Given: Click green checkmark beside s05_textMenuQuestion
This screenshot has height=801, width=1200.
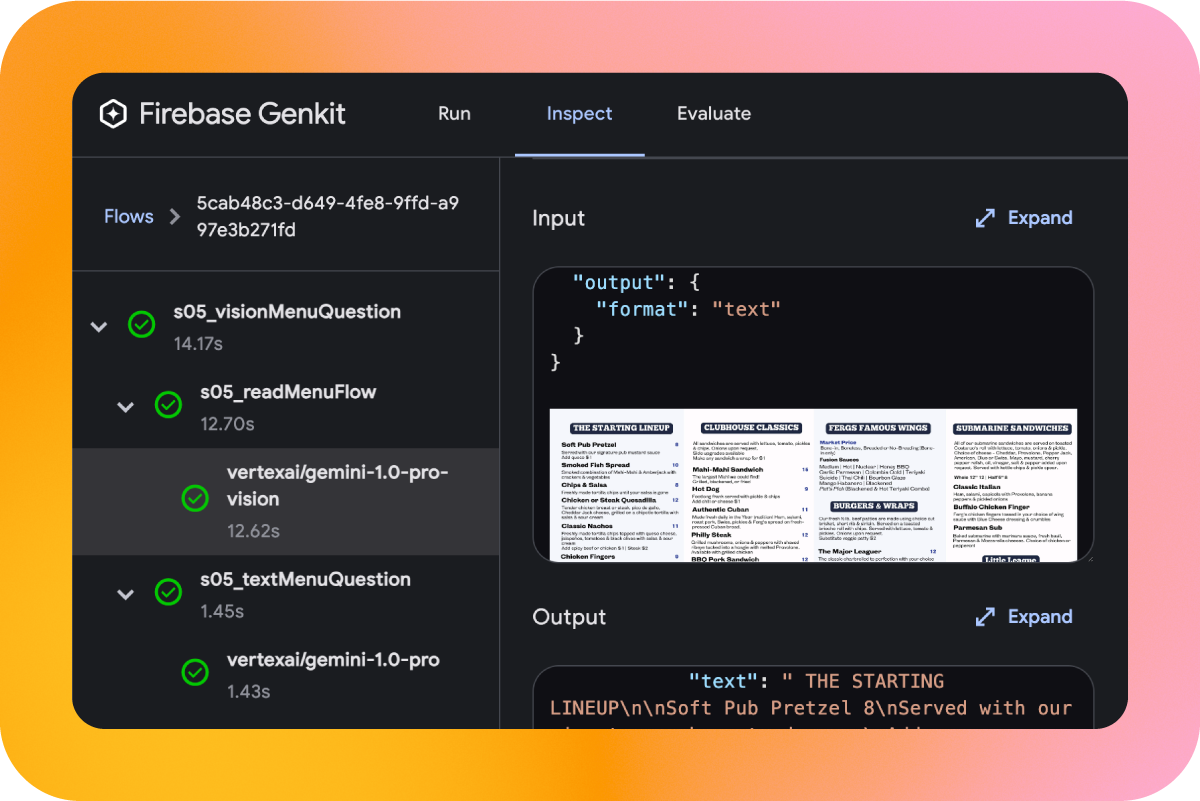Looking at the screenshot, I should (168, 592).
